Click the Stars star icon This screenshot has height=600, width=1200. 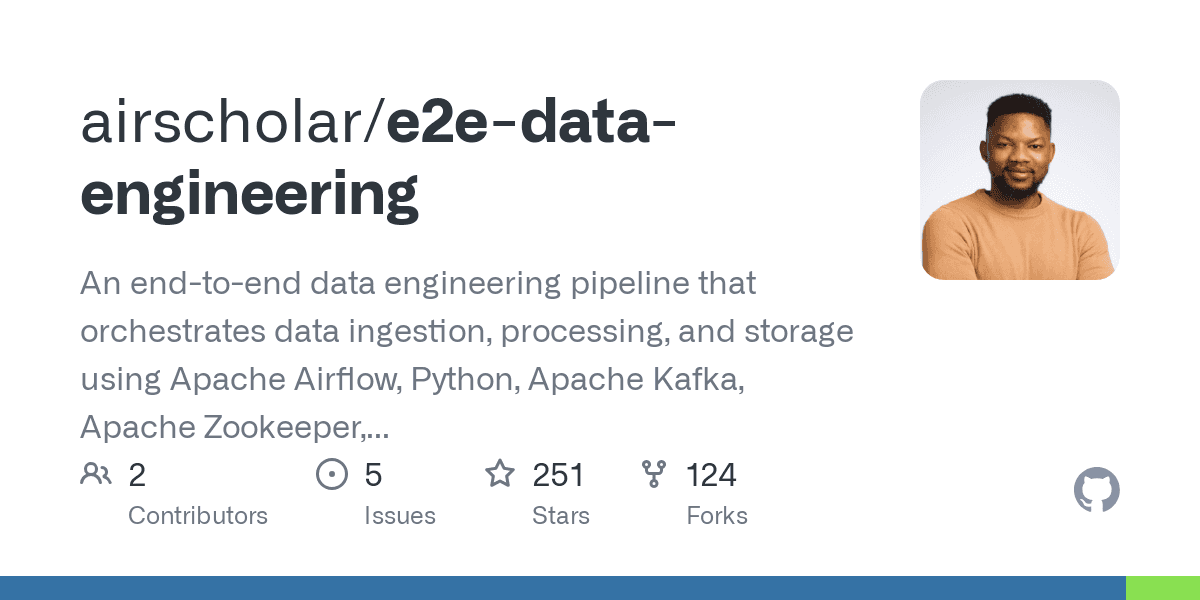click(500, 473)
